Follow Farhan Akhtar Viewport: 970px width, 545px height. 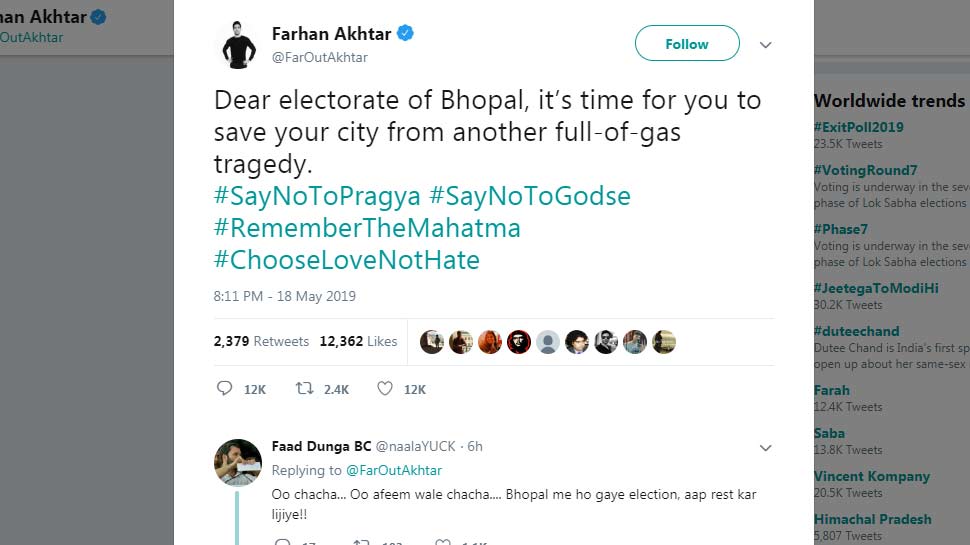[687, 44]
